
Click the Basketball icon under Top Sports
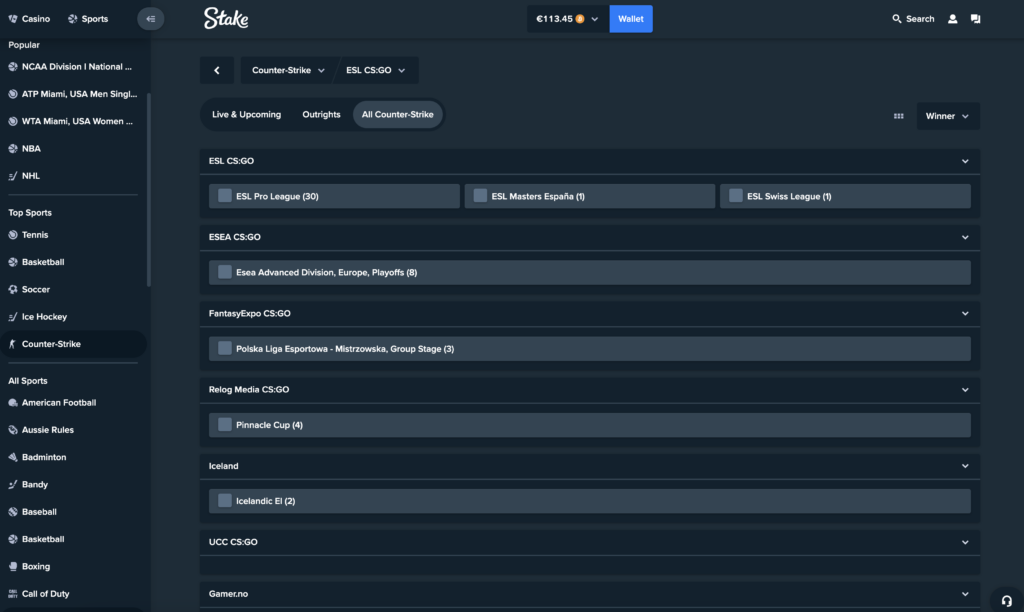click(x=12, y=263)
